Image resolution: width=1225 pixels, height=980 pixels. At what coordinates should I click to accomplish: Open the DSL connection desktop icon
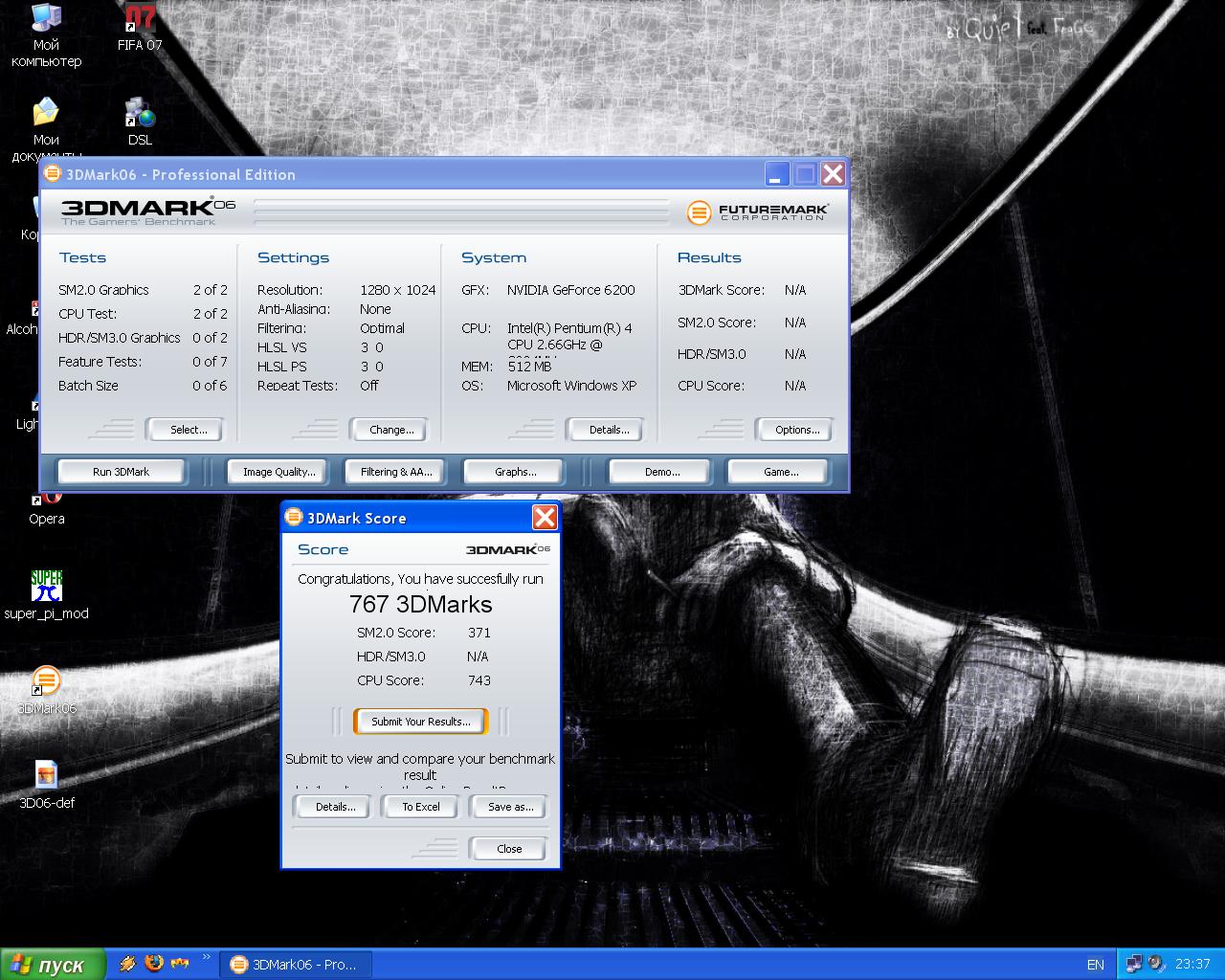point(140,122)
